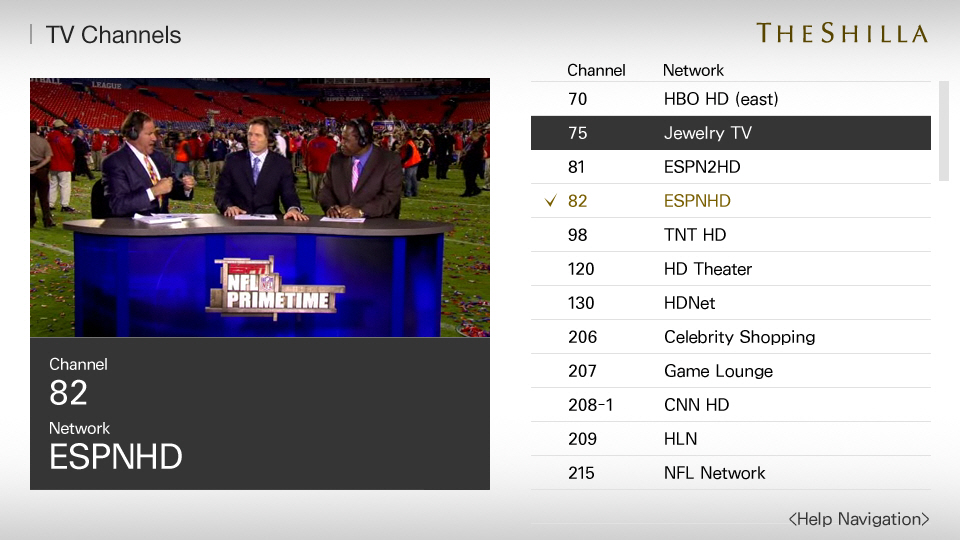
Task: Select HDNet on channel 130
Action: [x=730, y=302]
